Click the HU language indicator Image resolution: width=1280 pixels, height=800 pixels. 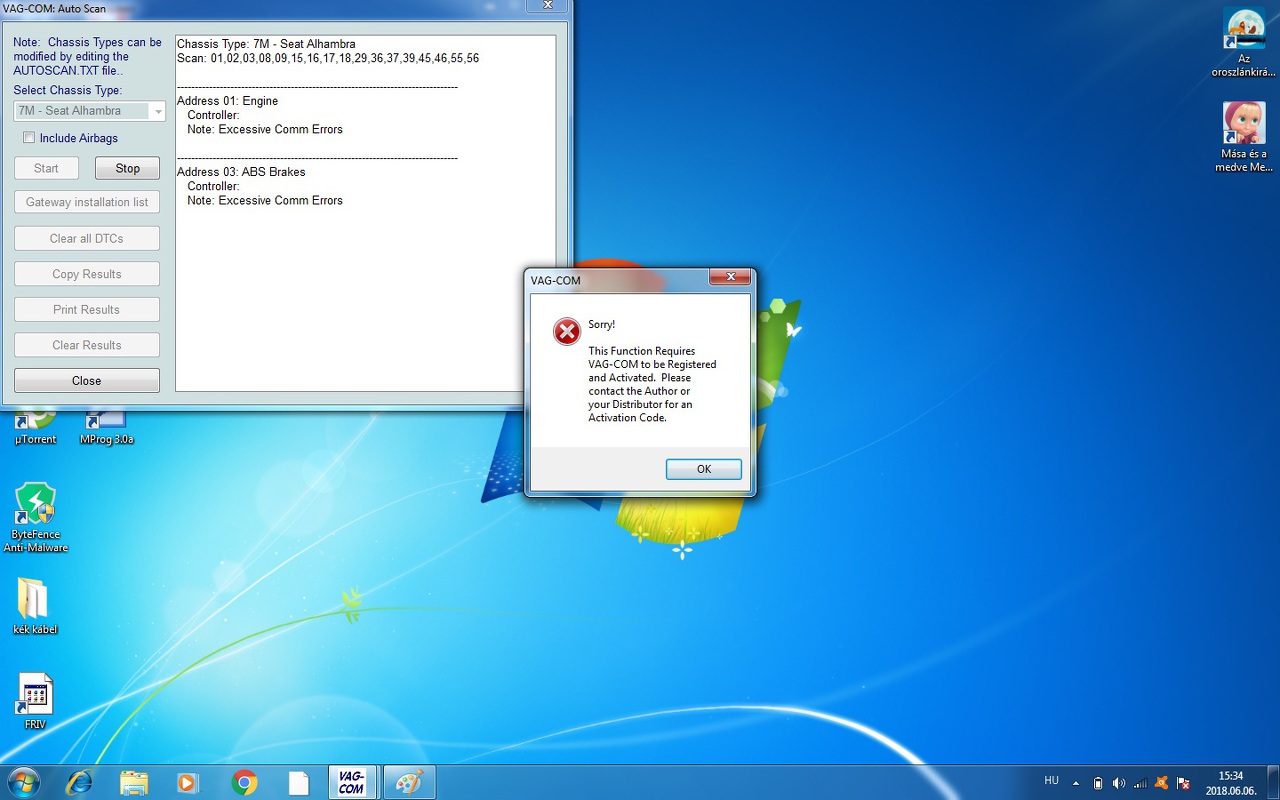point(1051,781)
